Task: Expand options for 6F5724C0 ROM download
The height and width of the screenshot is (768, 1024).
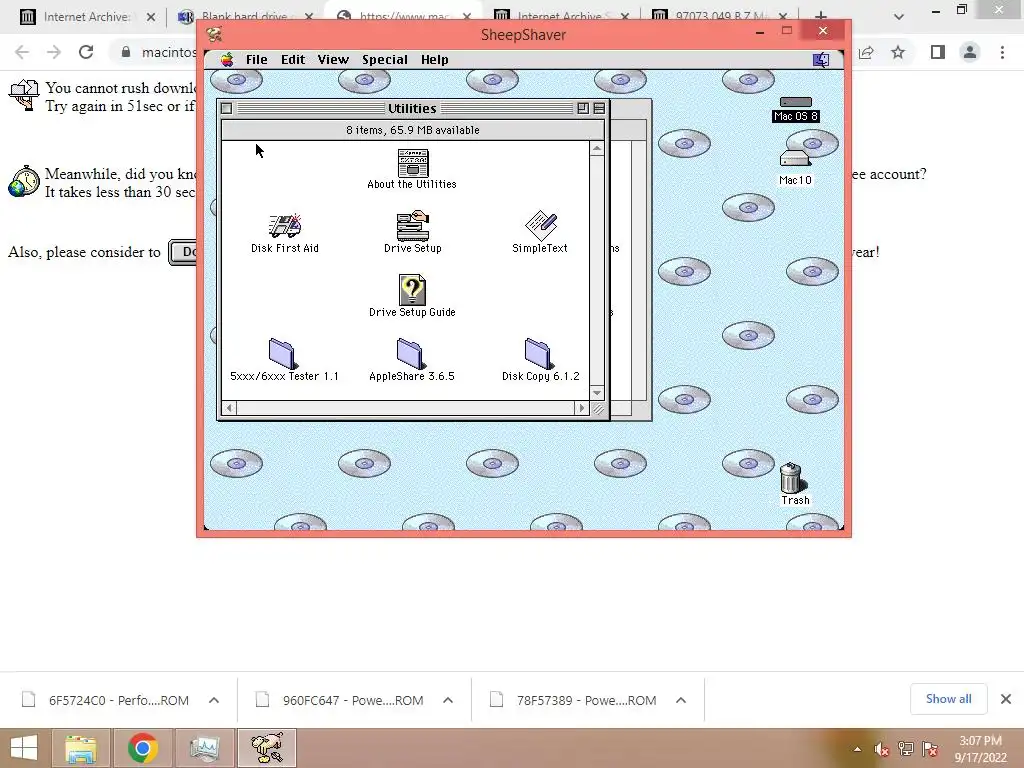Action: 214,700
